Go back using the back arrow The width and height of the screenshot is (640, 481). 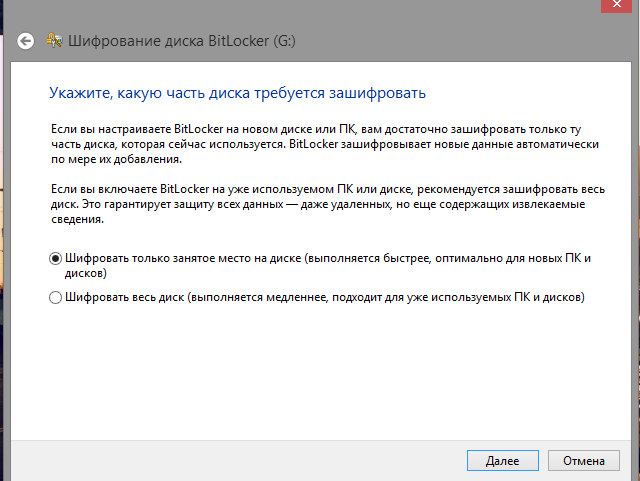click(x=26, y=41)
